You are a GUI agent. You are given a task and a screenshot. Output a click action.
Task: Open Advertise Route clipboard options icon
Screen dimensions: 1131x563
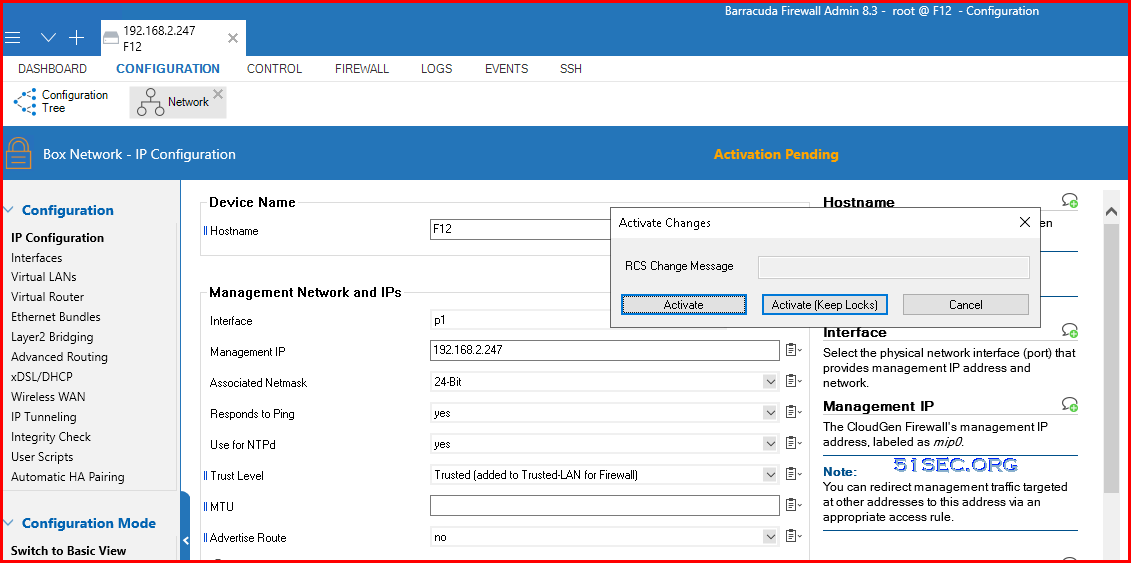(793, 536)
